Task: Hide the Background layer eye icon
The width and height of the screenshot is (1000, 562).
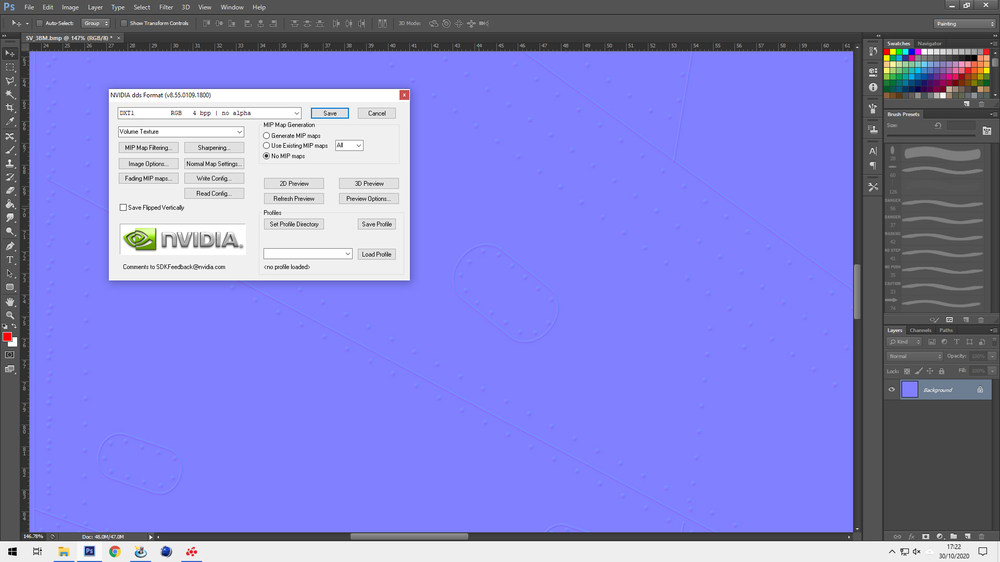Action: tap(892, 390)
